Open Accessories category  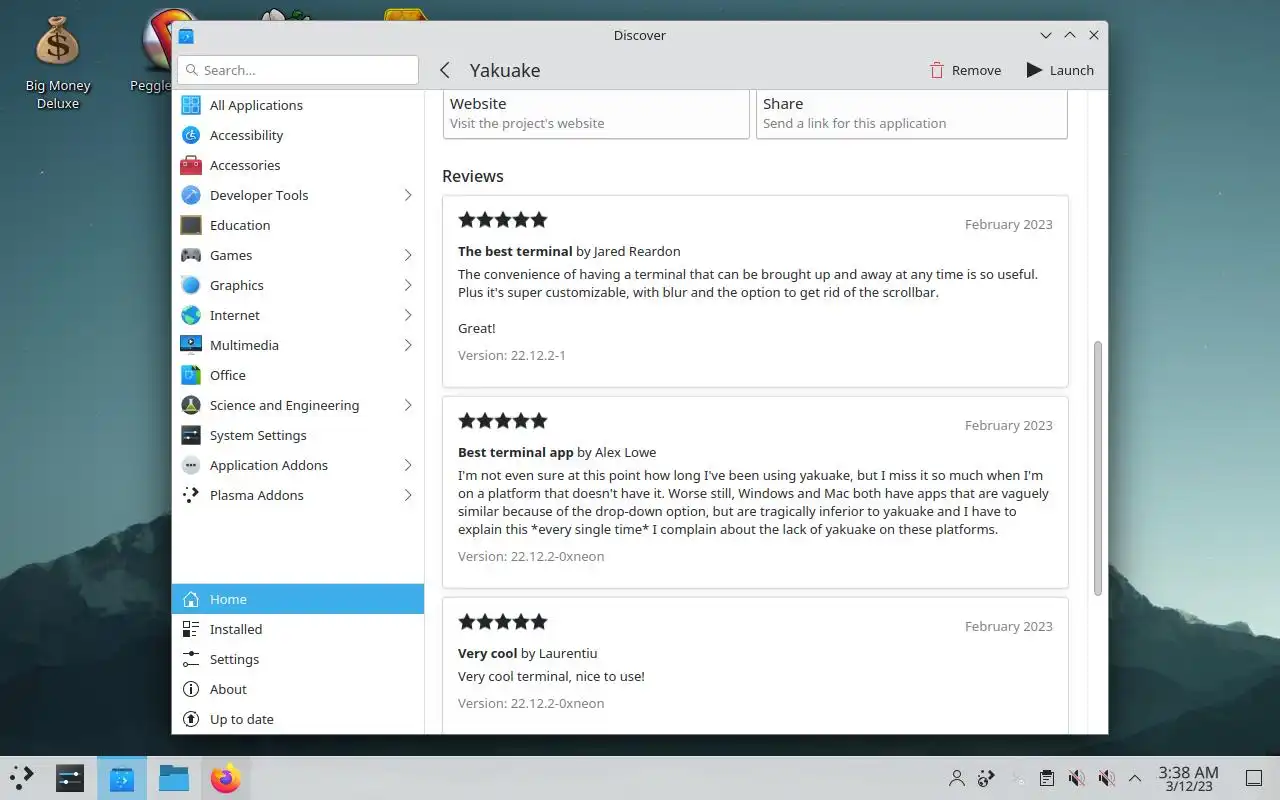(298, 165)
